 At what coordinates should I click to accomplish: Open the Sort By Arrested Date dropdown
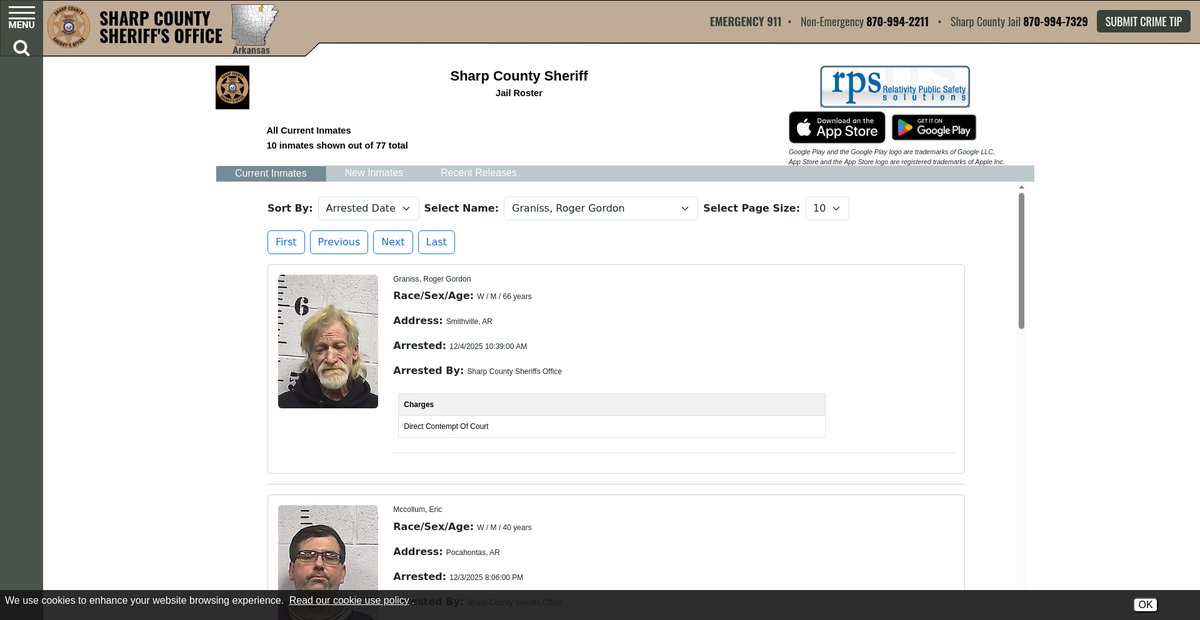coord(368,209)
